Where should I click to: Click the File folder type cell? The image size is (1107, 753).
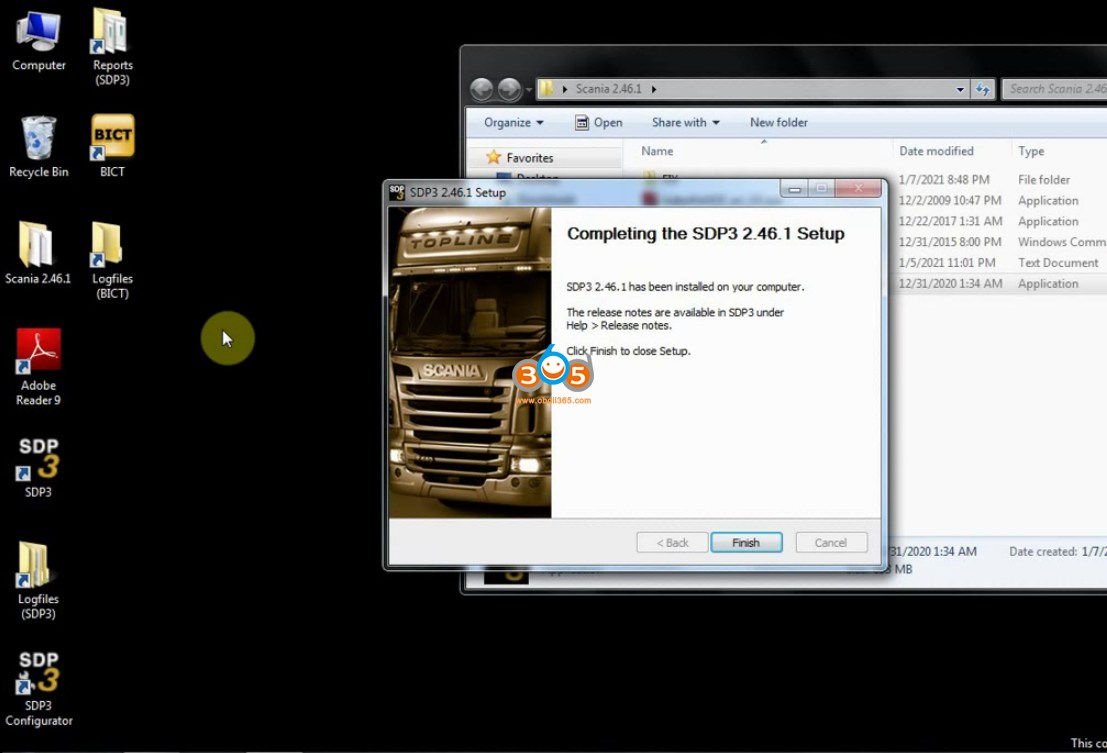(1043, 180)
